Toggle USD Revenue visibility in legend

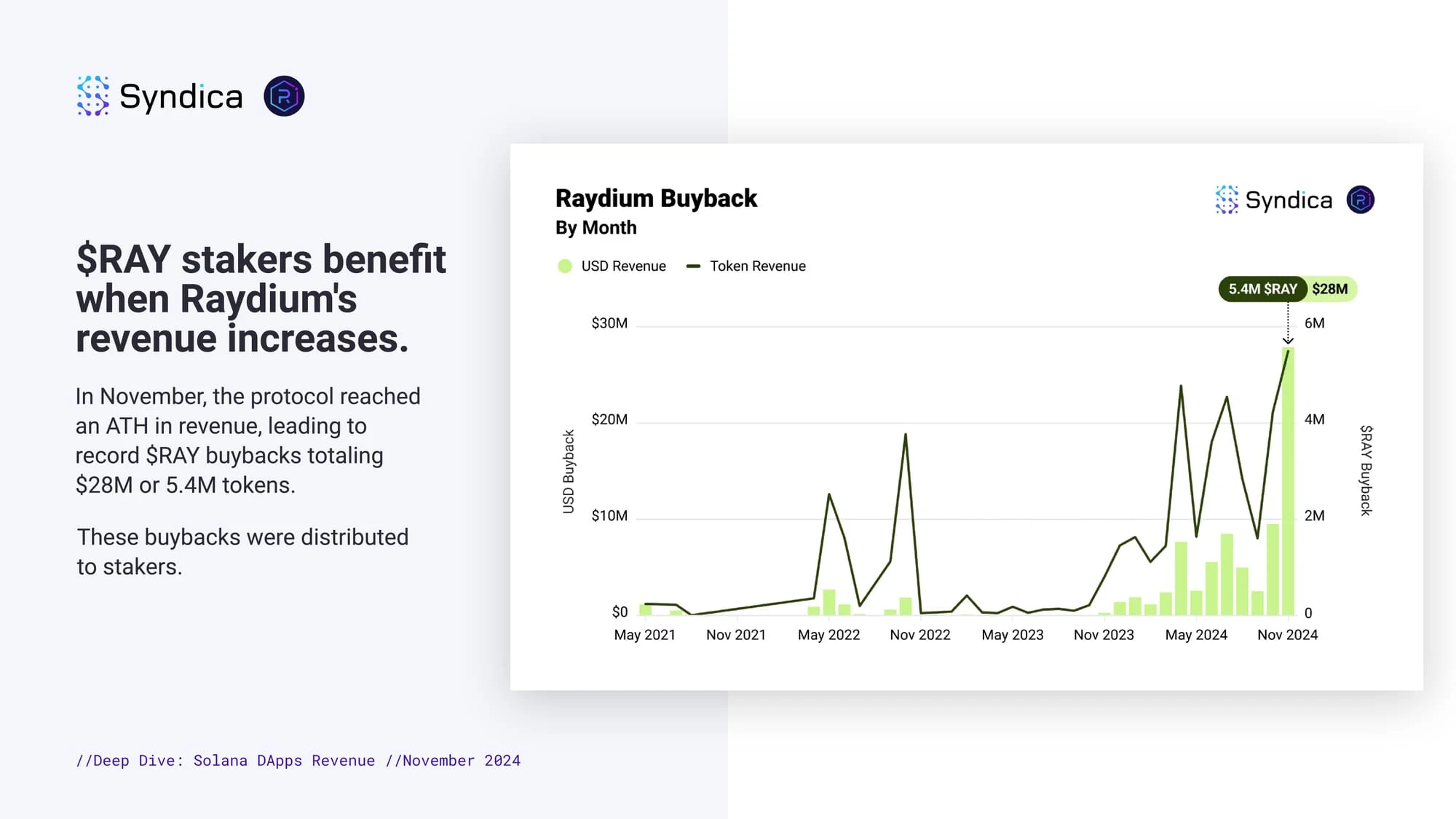(611, 266)
